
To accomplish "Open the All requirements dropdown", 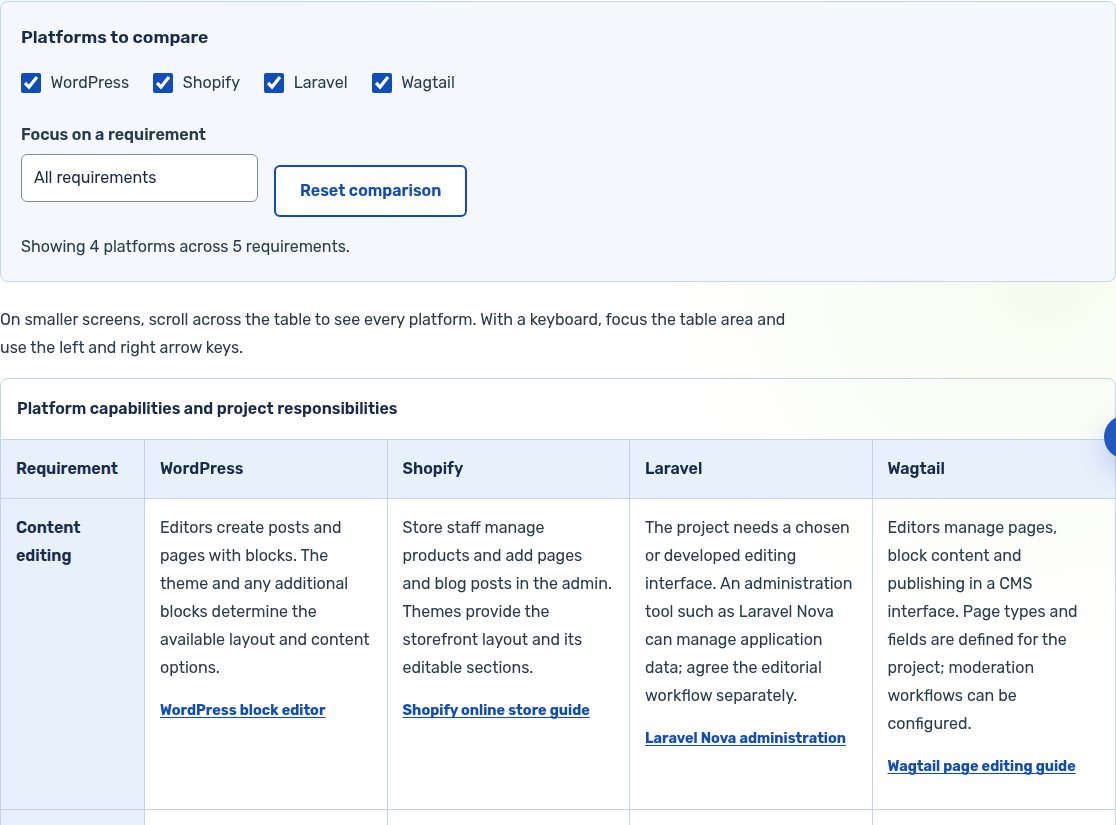I will pos(140,178).
